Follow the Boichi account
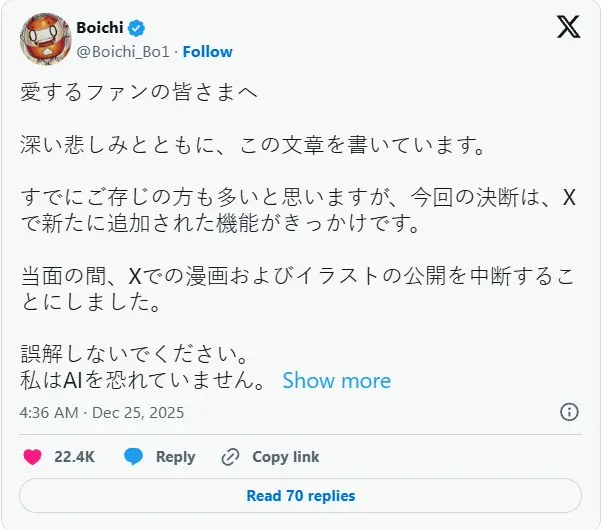Viewport: 605px width, 529px height. pos(208,51)
